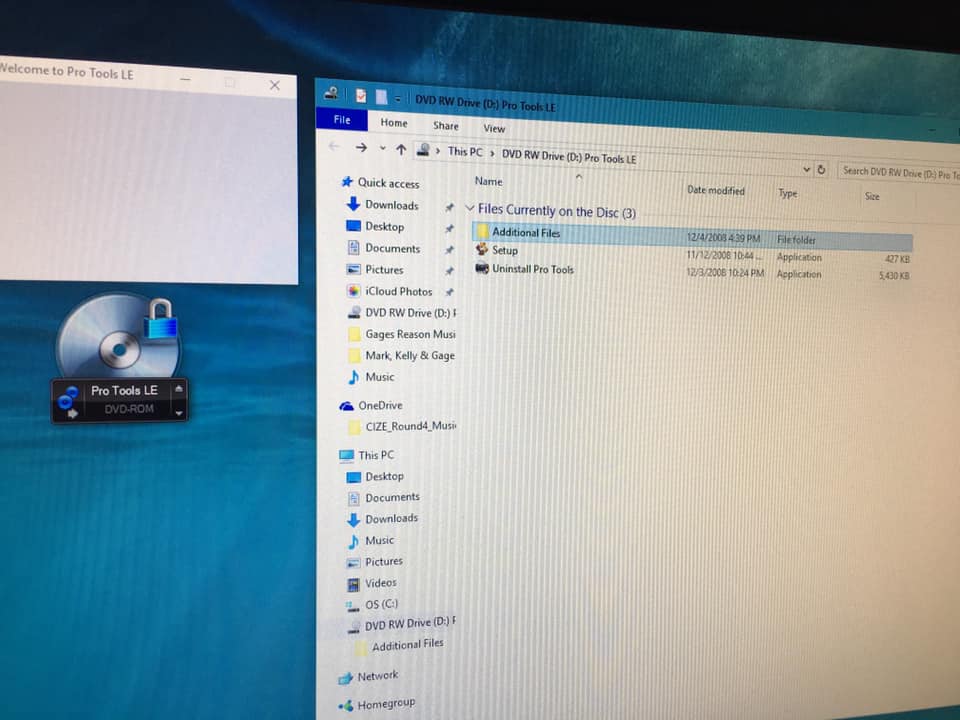Open Documents under This PC
Screen dimensions: 960x720
coord(392,497)
